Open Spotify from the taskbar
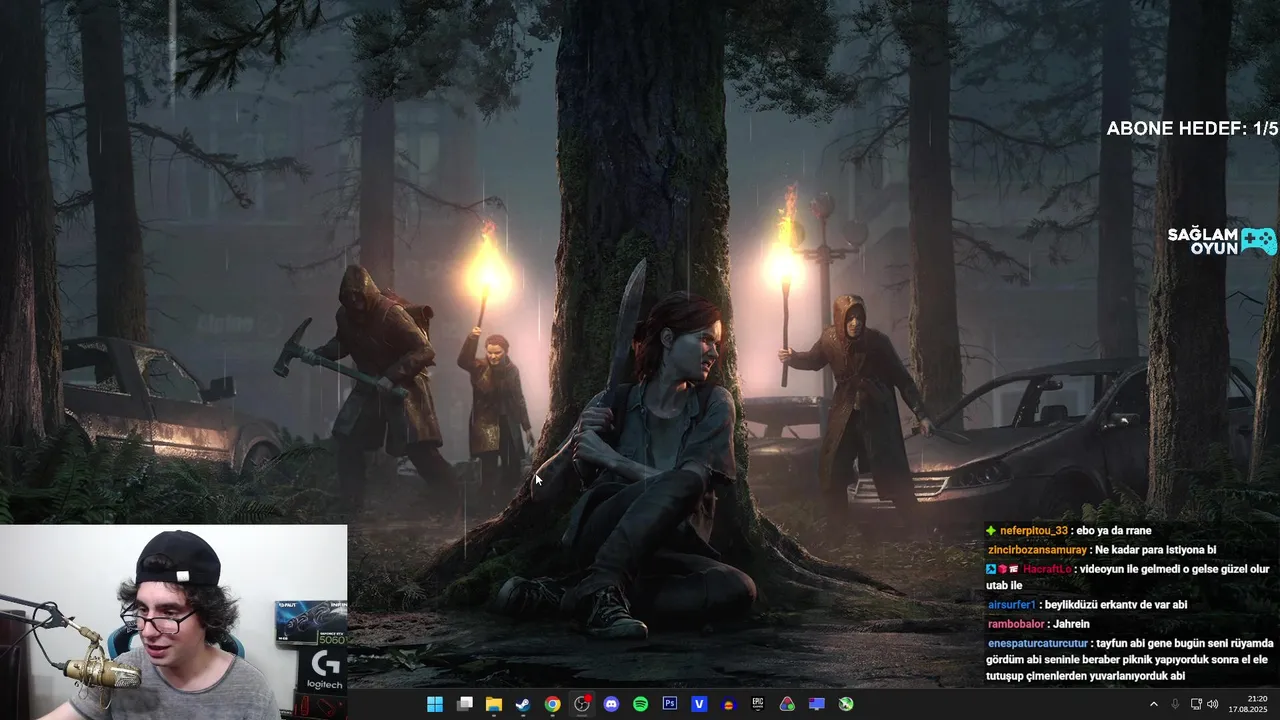 click(x=640, y=704)
